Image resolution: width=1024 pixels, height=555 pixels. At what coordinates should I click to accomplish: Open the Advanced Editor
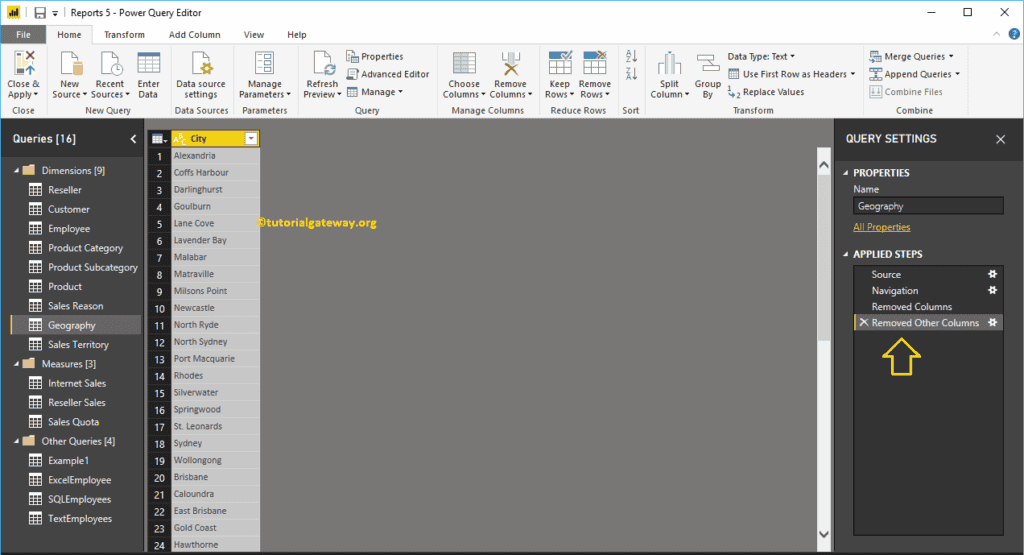point(388,74)
